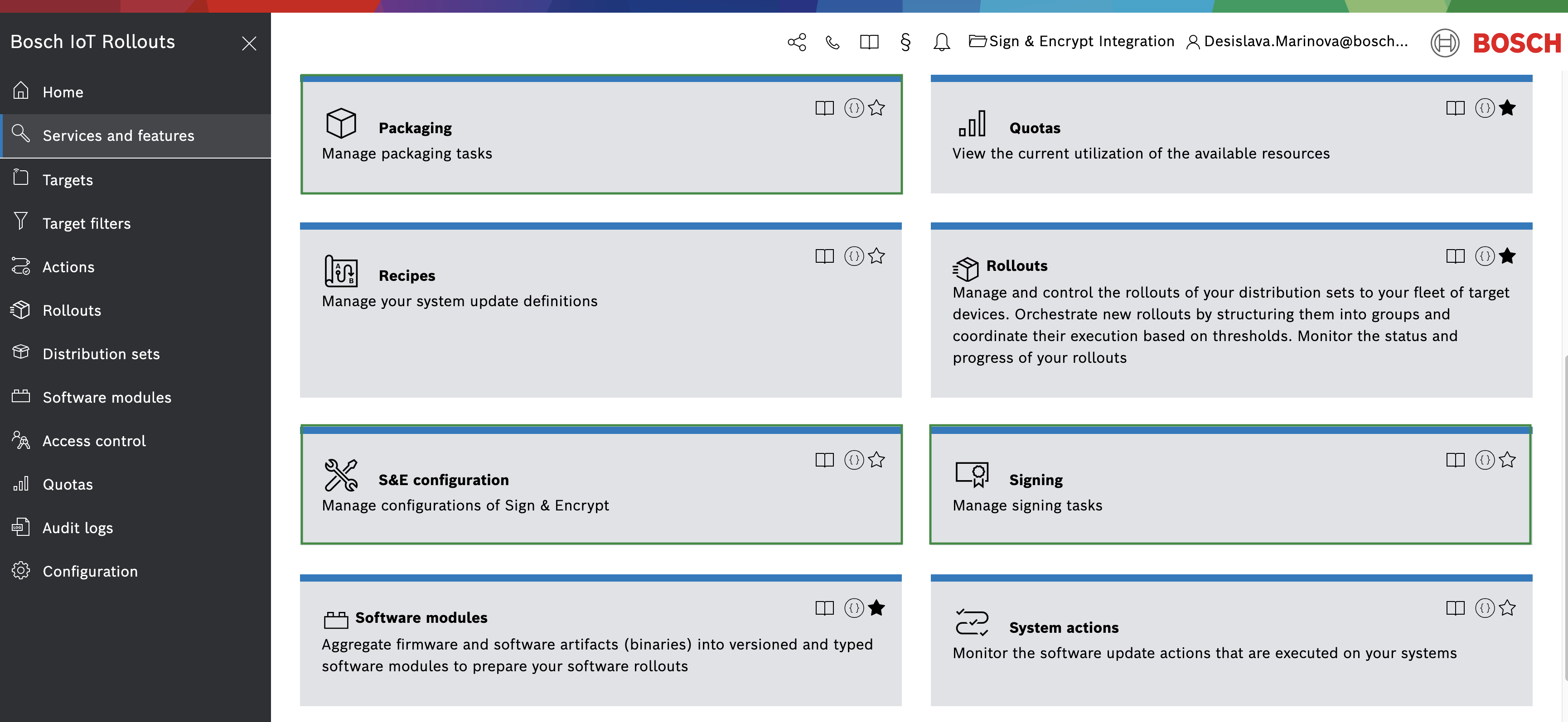
Task: Unfavorite the Rollouts card star
Action: (1507, 255)
